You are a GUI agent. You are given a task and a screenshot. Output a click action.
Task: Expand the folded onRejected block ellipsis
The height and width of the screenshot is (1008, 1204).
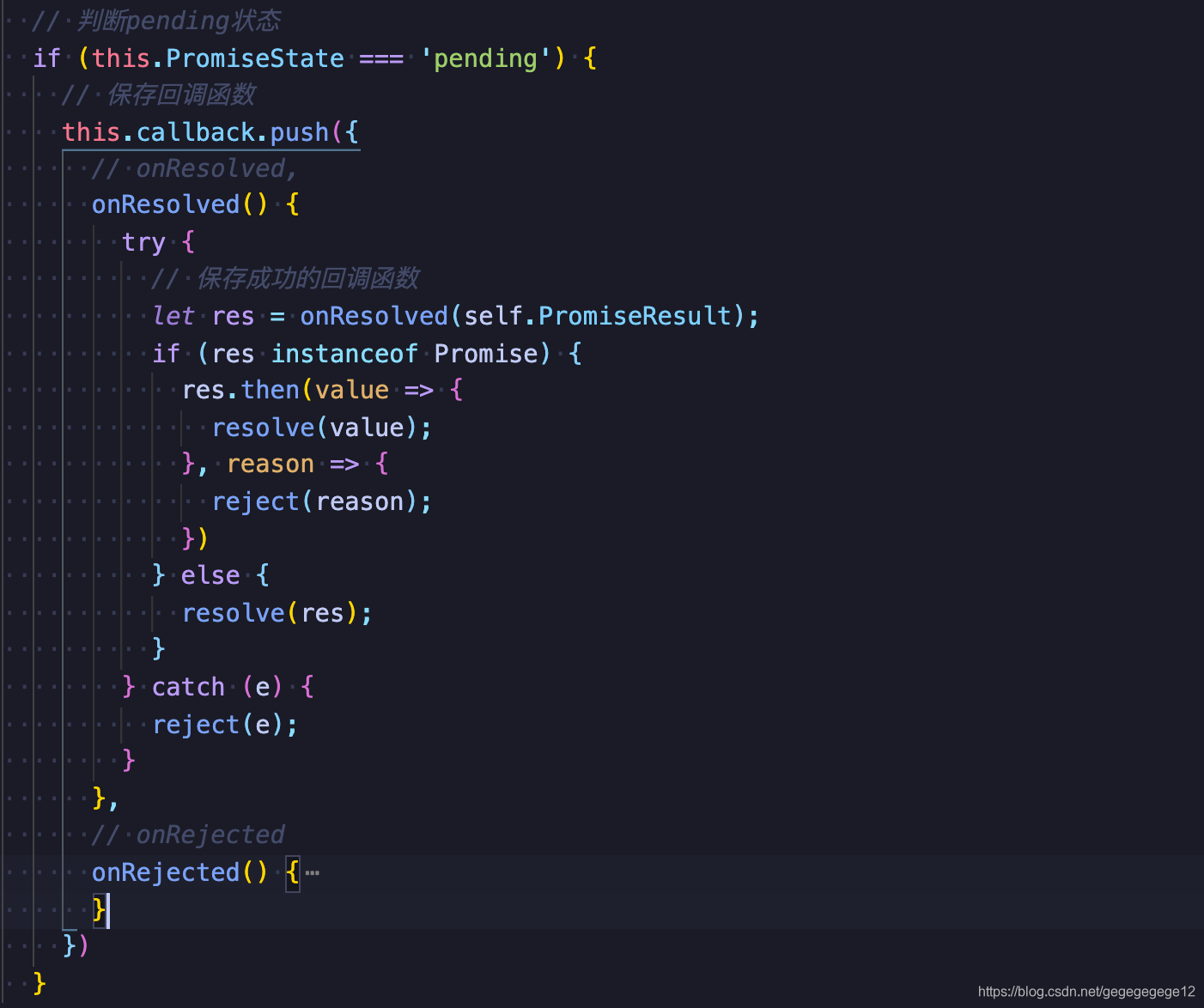coord(312,873)
